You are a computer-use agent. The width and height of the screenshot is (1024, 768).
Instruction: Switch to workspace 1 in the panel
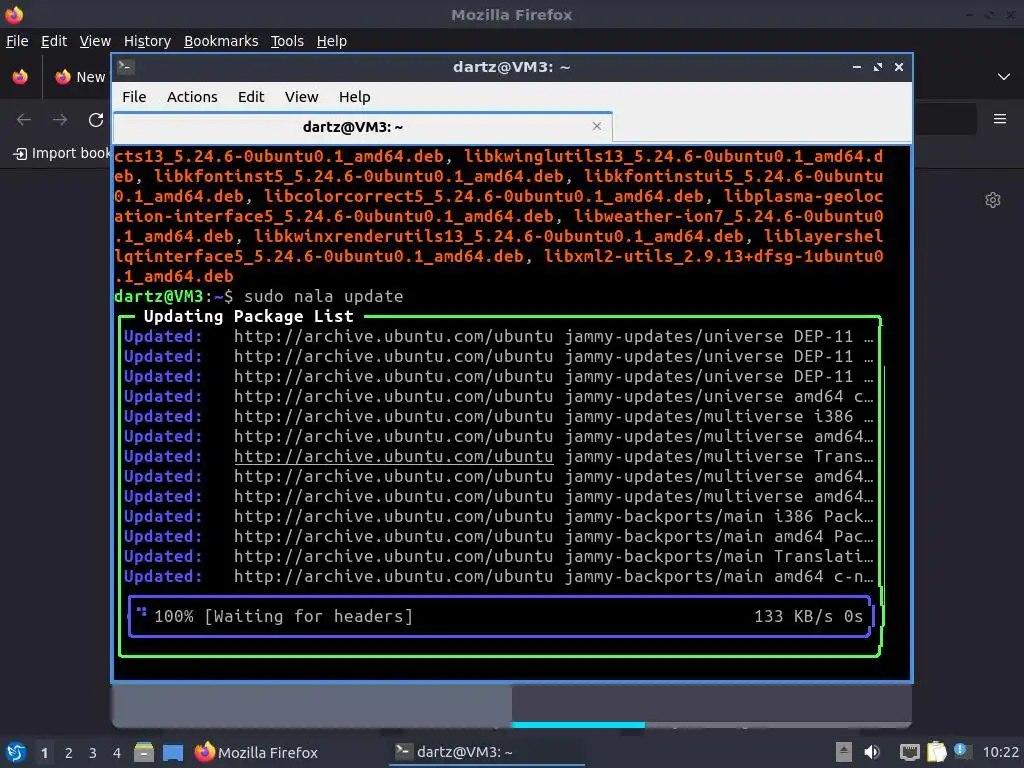(x=44, y=753)
